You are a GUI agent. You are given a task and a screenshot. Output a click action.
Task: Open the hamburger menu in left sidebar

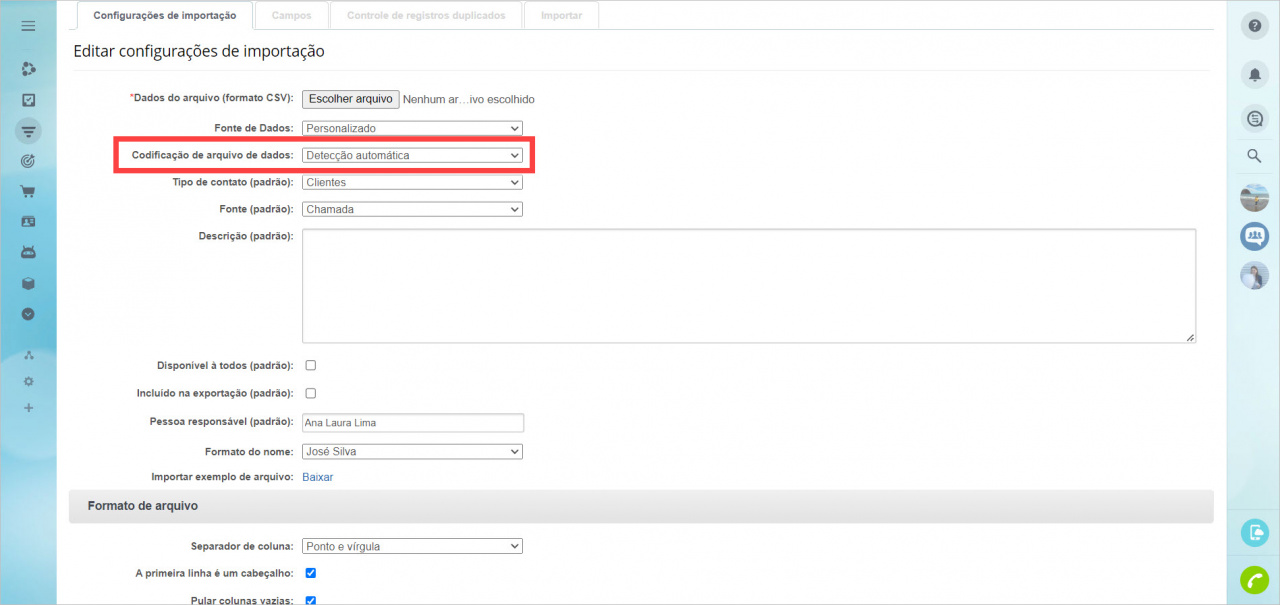pyautogui.click(x=28, y=26)
